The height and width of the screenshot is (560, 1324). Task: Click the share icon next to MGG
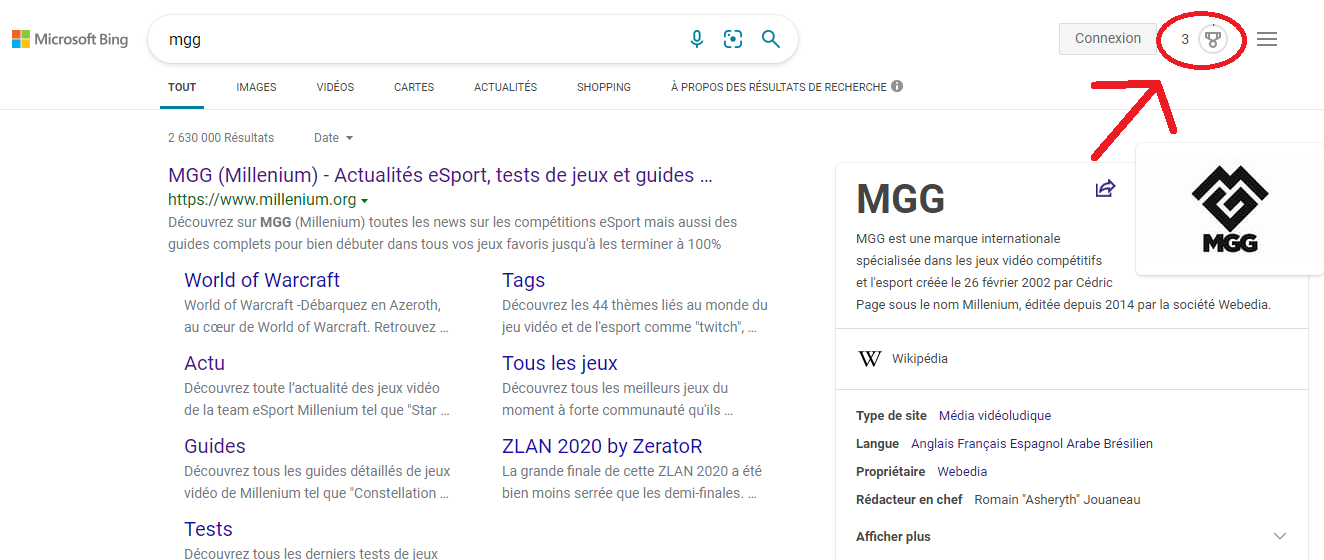point(1105,189)
